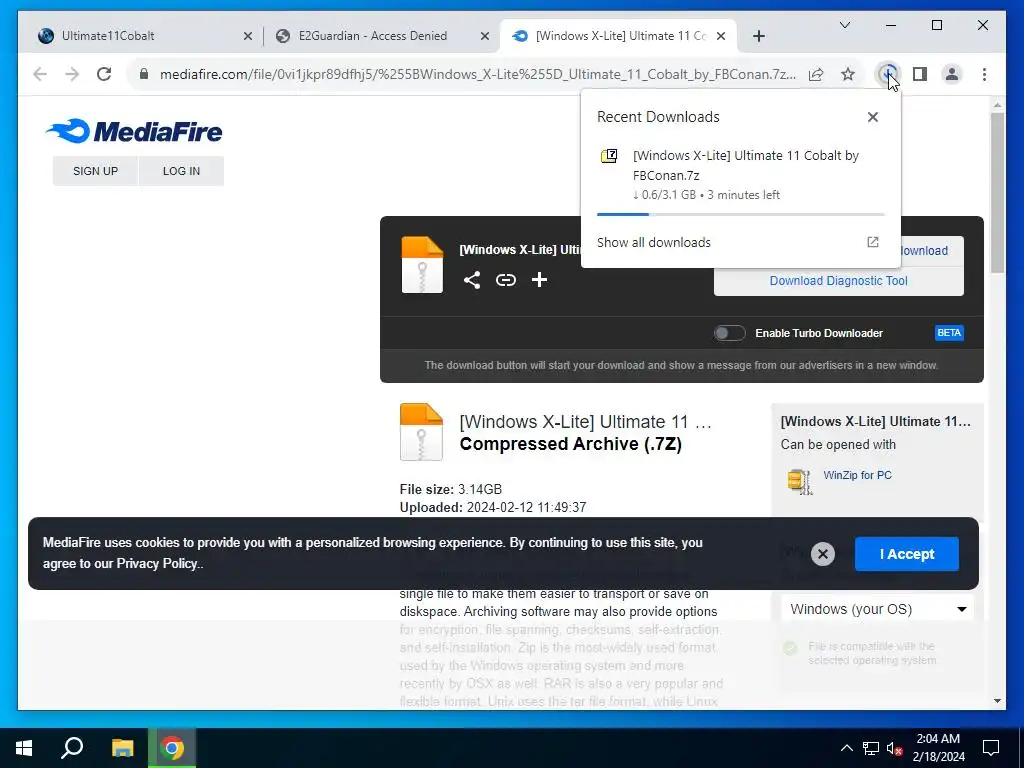Image resolution: width=1024 pixels, height=768 pixels.
Task: Switch to E2Guardian - Access Denied tab
Action: tap(381, 36)
